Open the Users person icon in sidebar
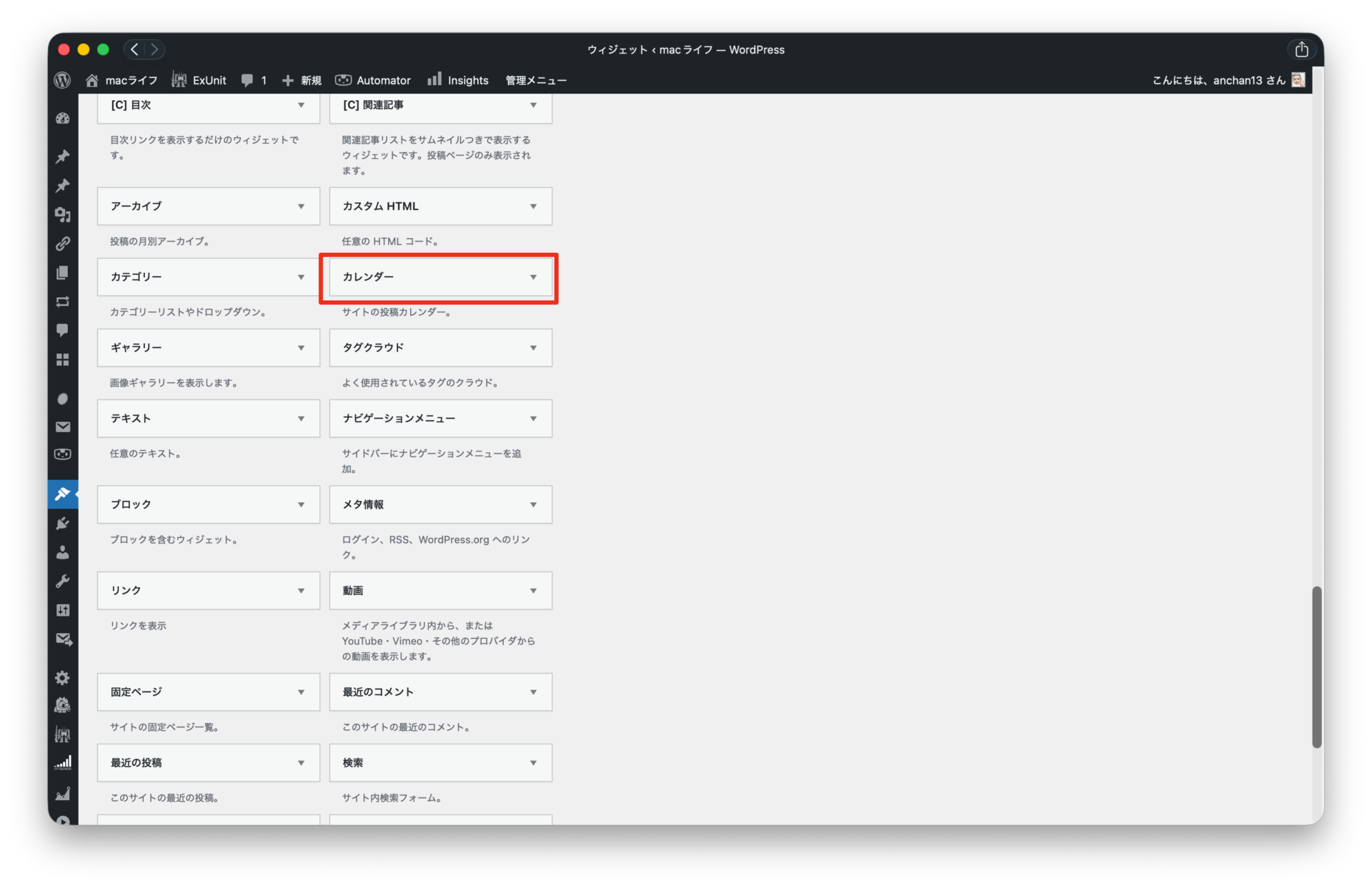This screenshot has width=1372, height=888. click(63, 552)
